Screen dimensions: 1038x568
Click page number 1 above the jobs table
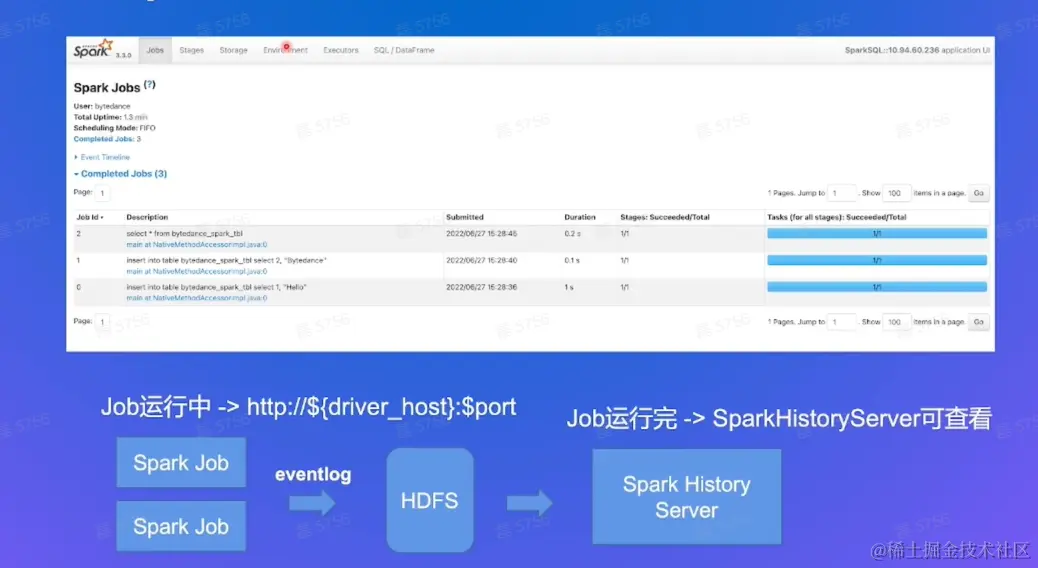(102, 193)
